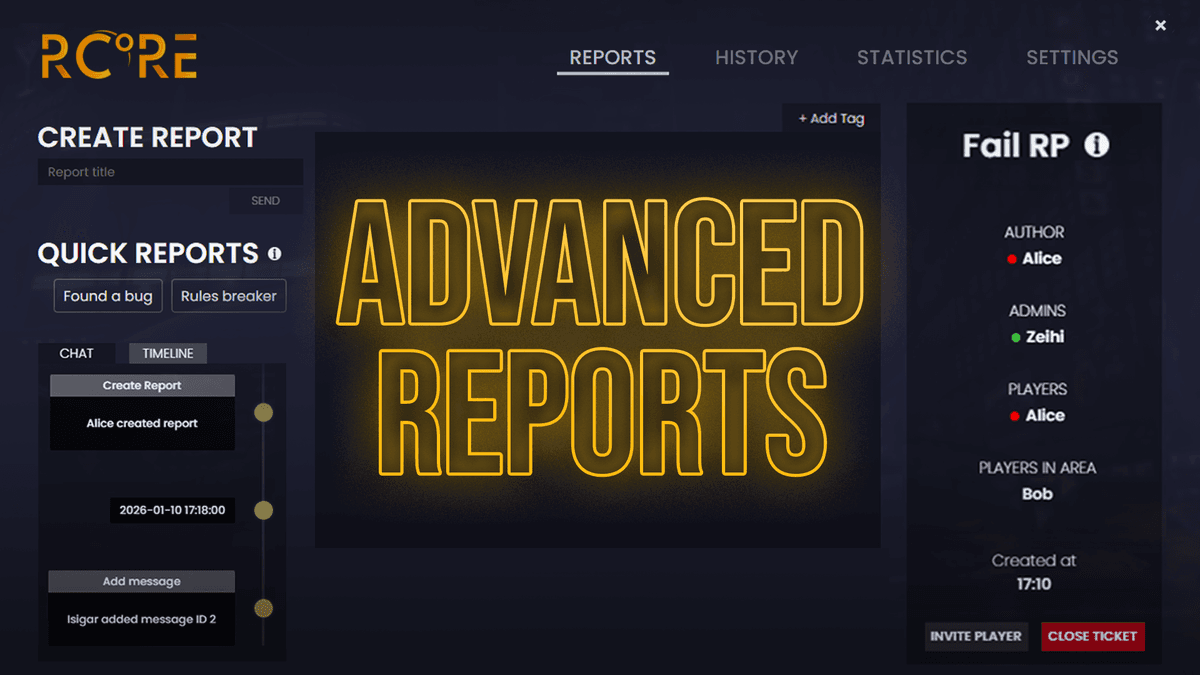This screenshot has height=675, width=1200.
Task: Close the reports panel with X
Action: tap(1160, 26)
